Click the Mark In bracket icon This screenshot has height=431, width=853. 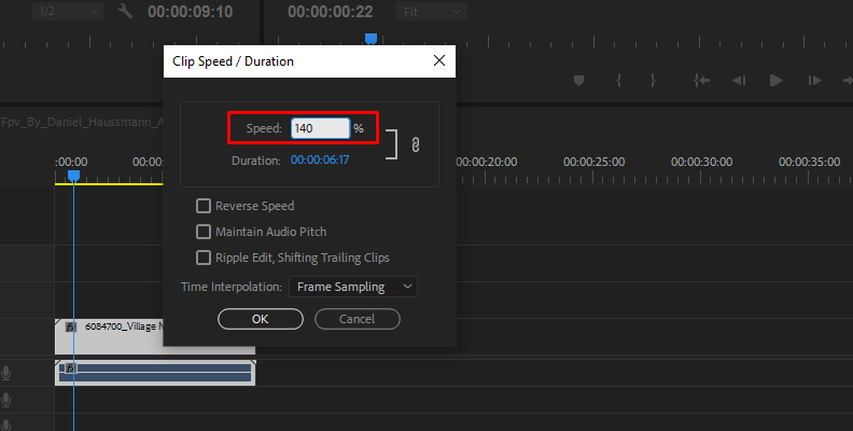(619, 81)
